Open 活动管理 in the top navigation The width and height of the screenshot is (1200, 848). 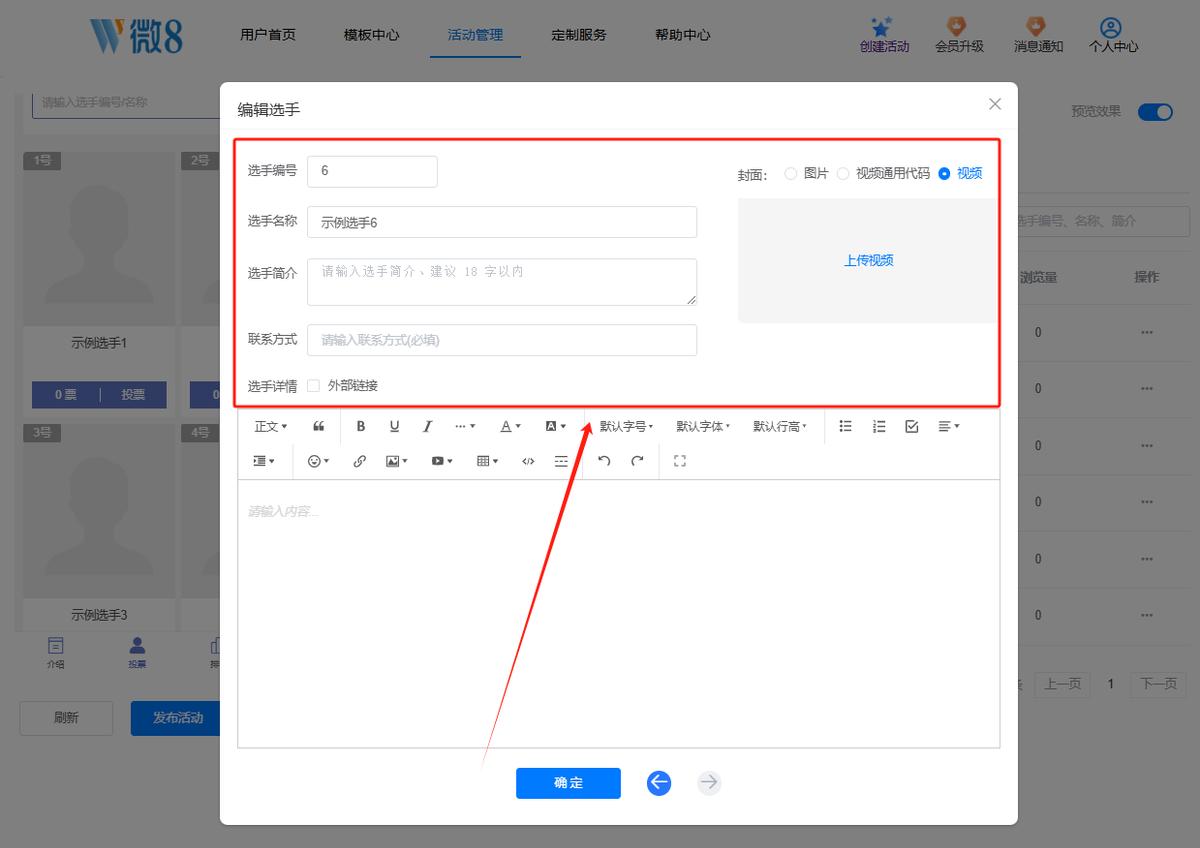(x=475, y=34)
